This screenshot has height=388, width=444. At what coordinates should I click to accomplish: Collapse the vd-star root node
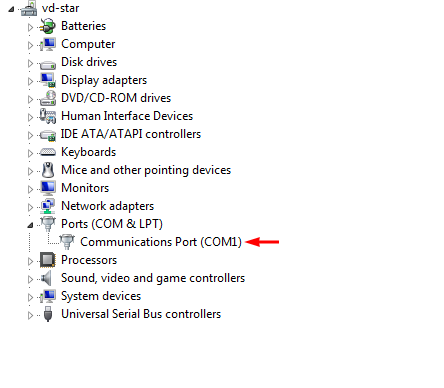tap(11, 9)
